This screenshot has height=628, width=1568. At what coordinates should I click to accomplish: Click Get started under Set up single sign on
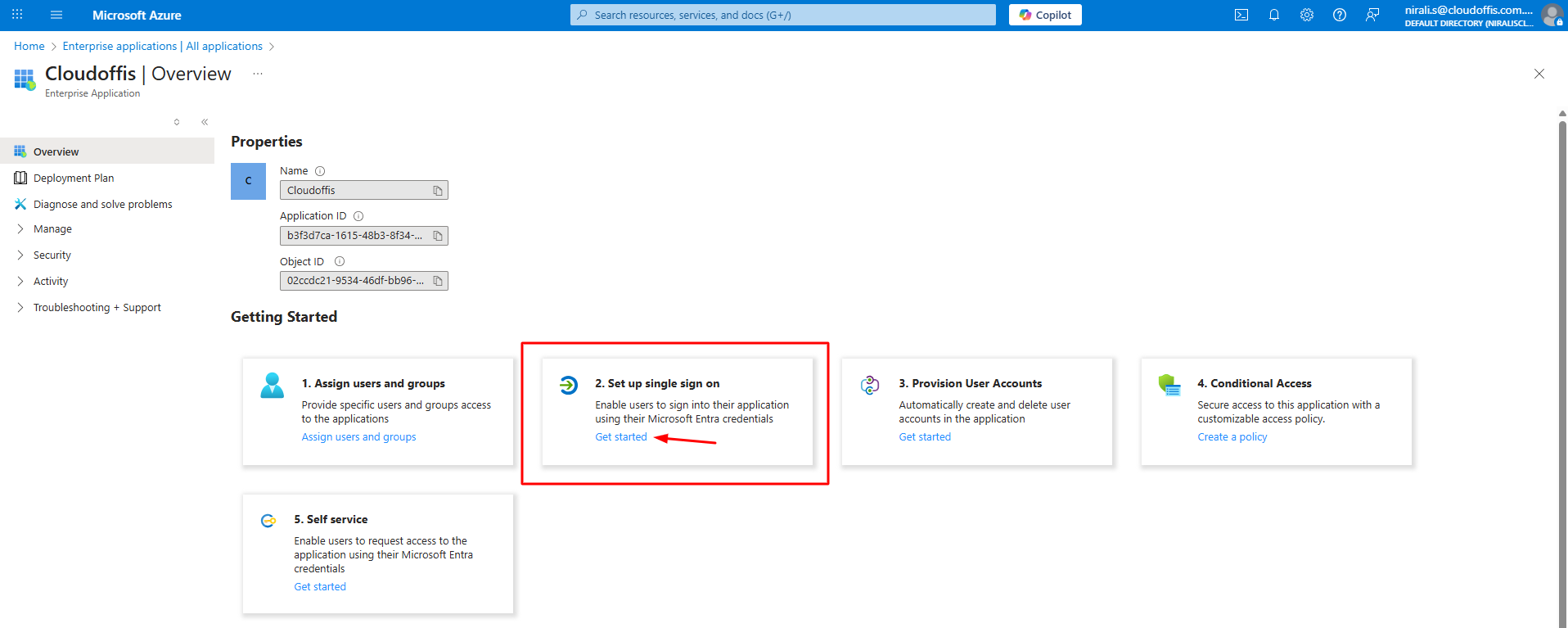coord(621,436)
